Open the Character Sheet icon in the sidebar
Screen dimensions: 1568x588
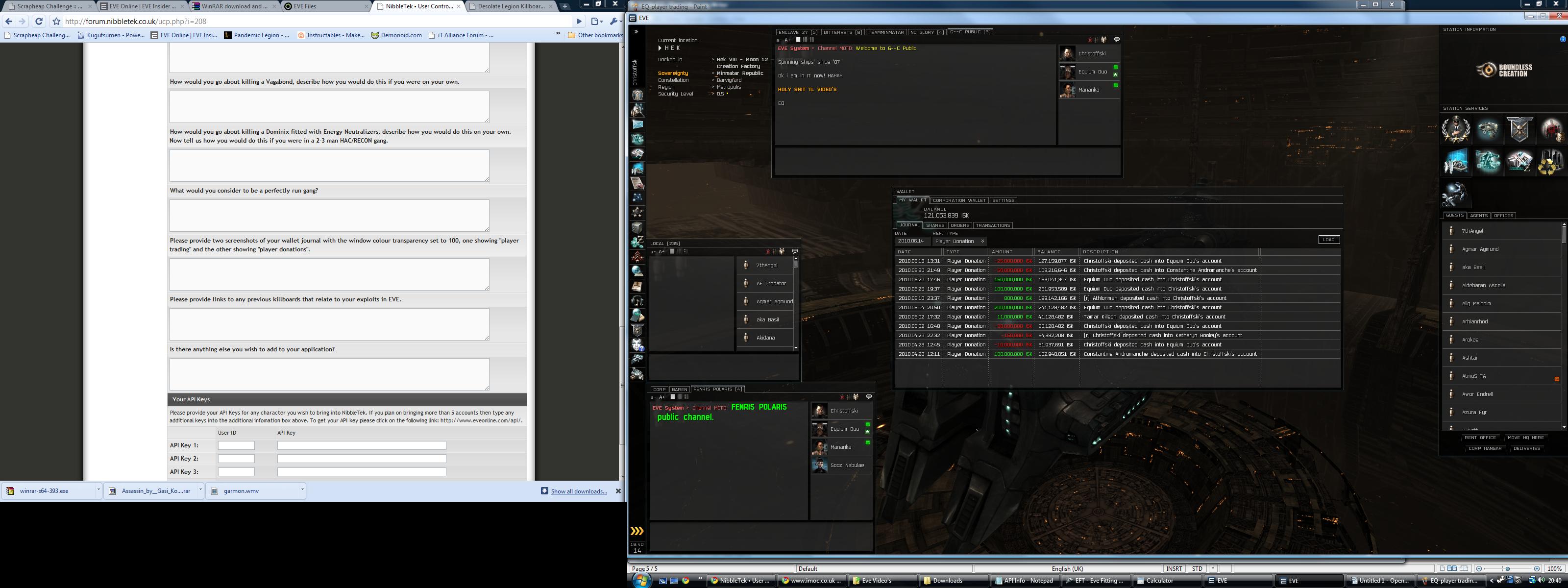point(637,96)
